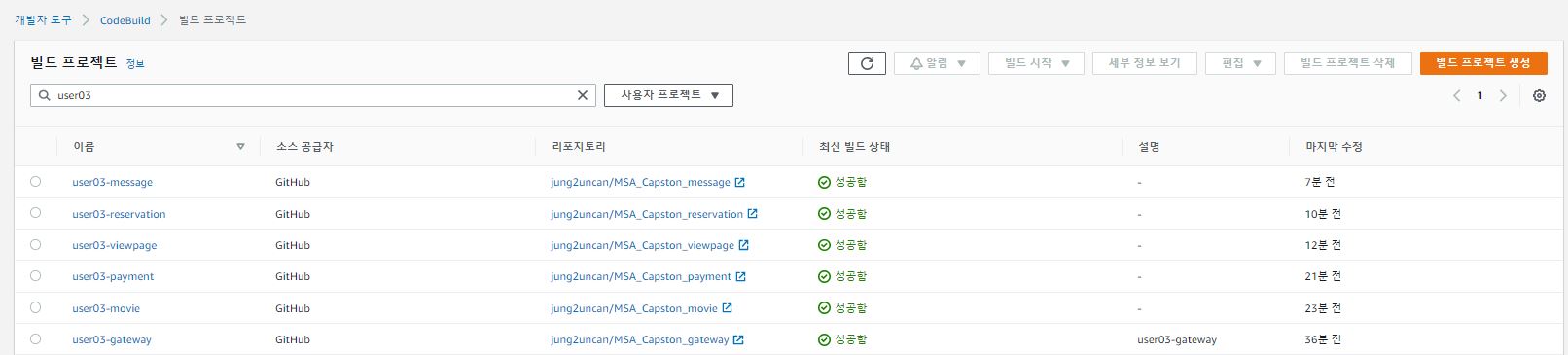Image resolution: width=1568 pixels, height=355 pixels.
Task: Select user03-message radio button
Action: (x=36, y=181)
